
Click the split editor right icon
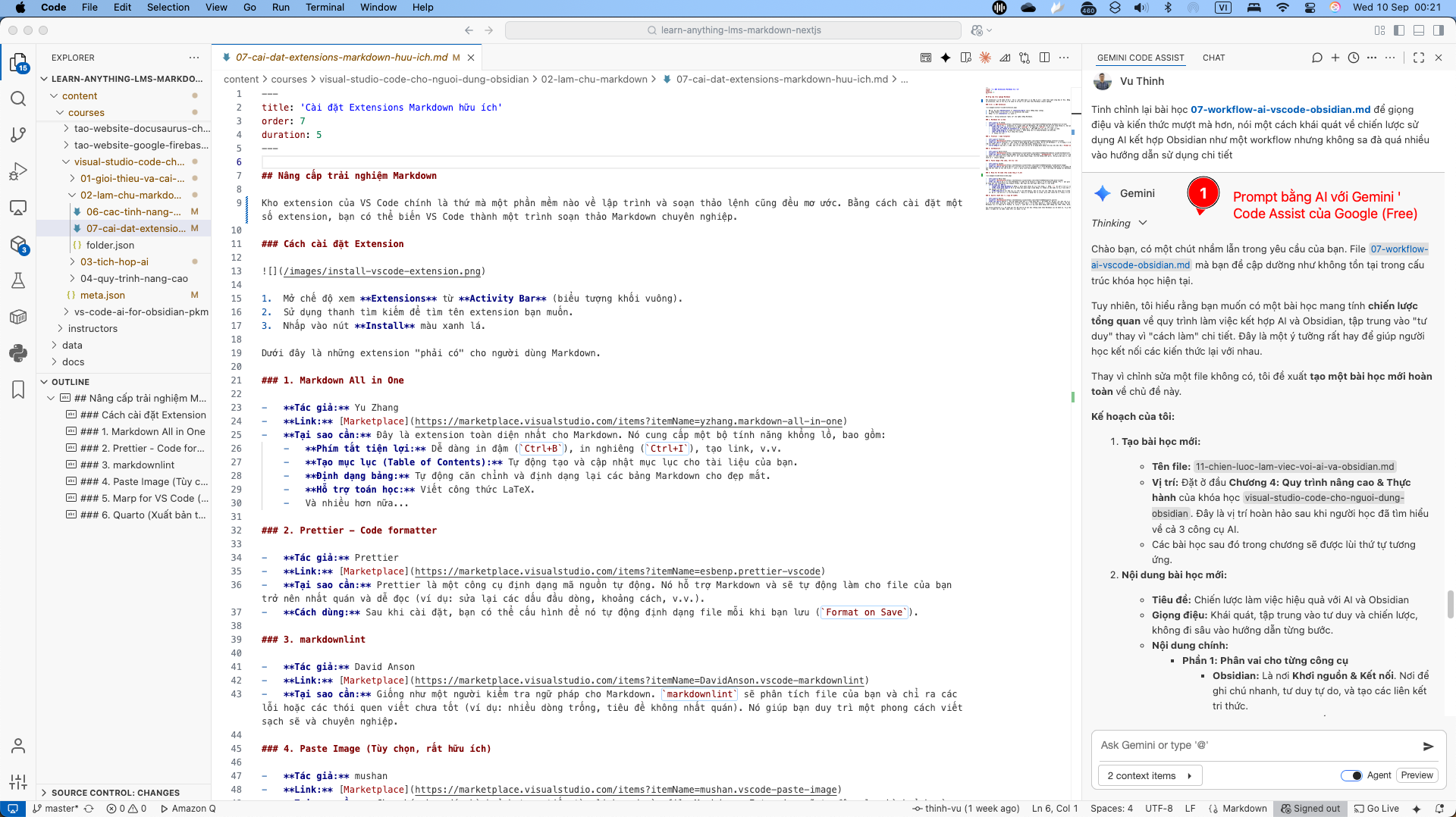coord(1044,58)
